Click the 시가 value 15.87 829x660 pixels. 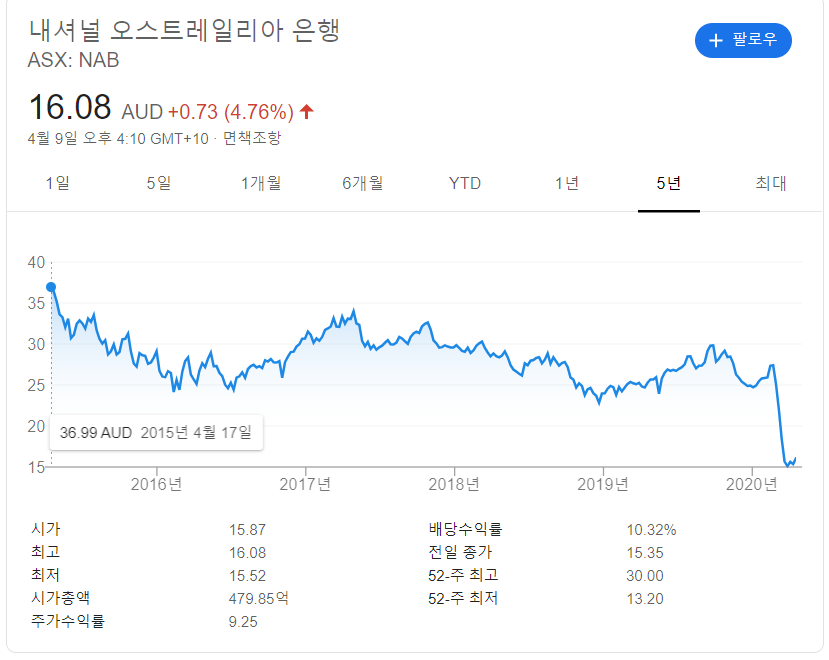point(247,530)
